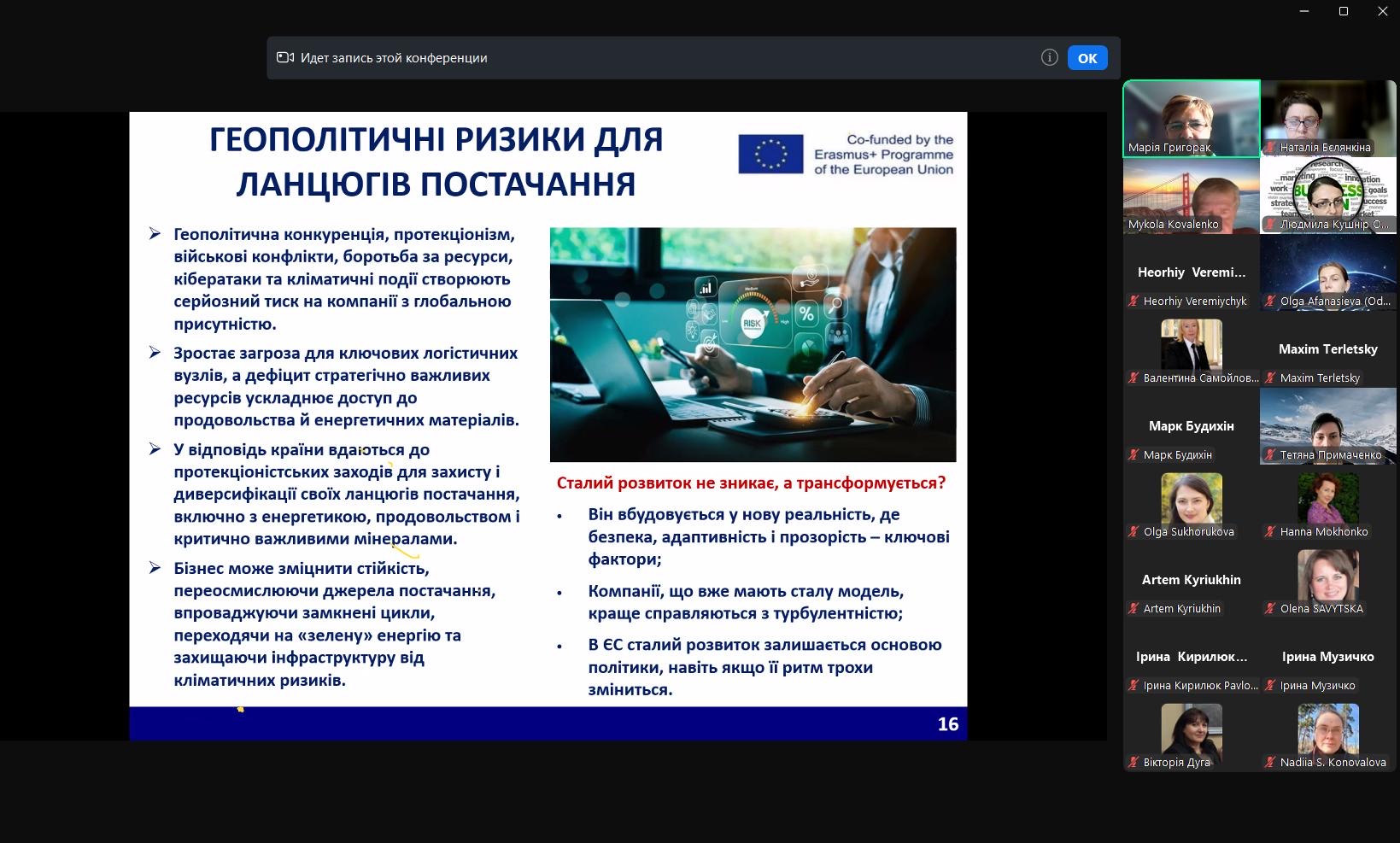This screenshot has width=1400, height=843.
Task: Click muted mic icon for Olena SAVYTSKA
Action: tap(1270, 609)
